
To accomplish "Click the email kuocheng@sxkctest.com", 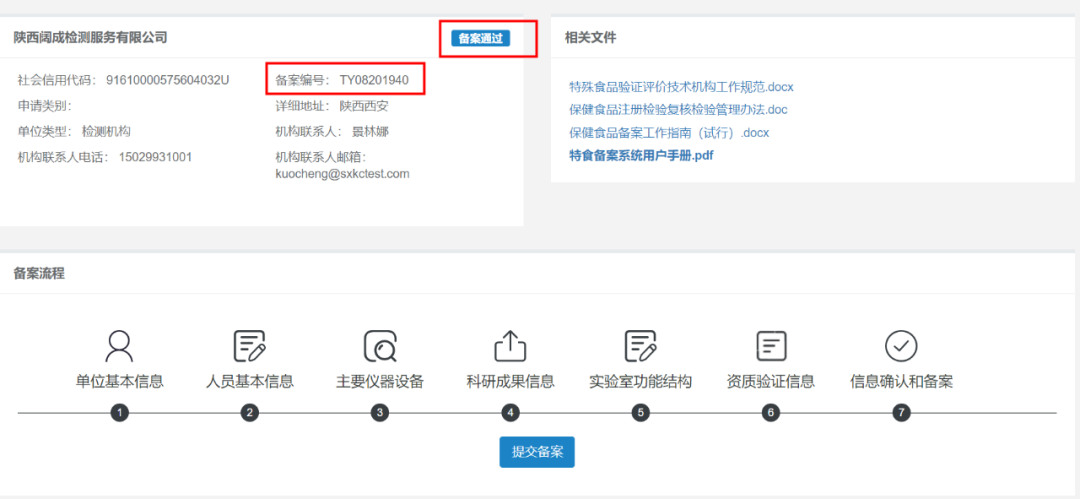I will click(342, 174).
